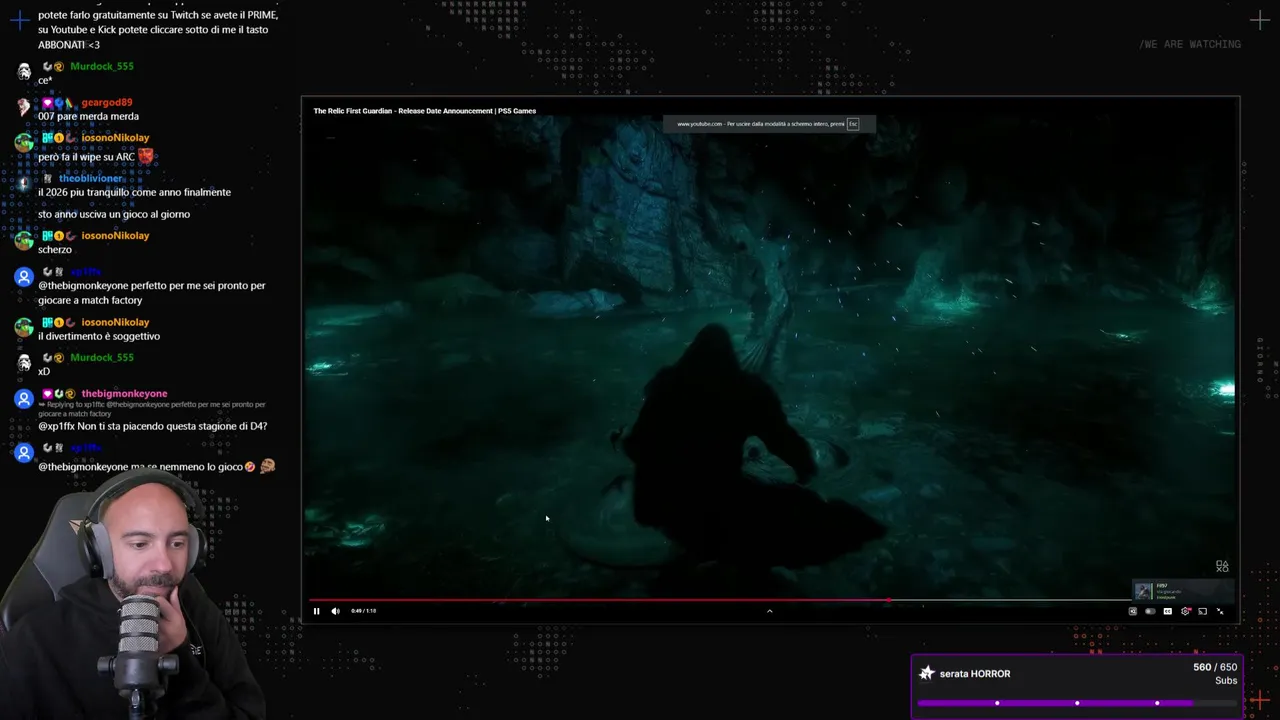Click the purple sub goal progress bar
The width and height of the screenshot is (1280, 720).
pos(1077,703)
